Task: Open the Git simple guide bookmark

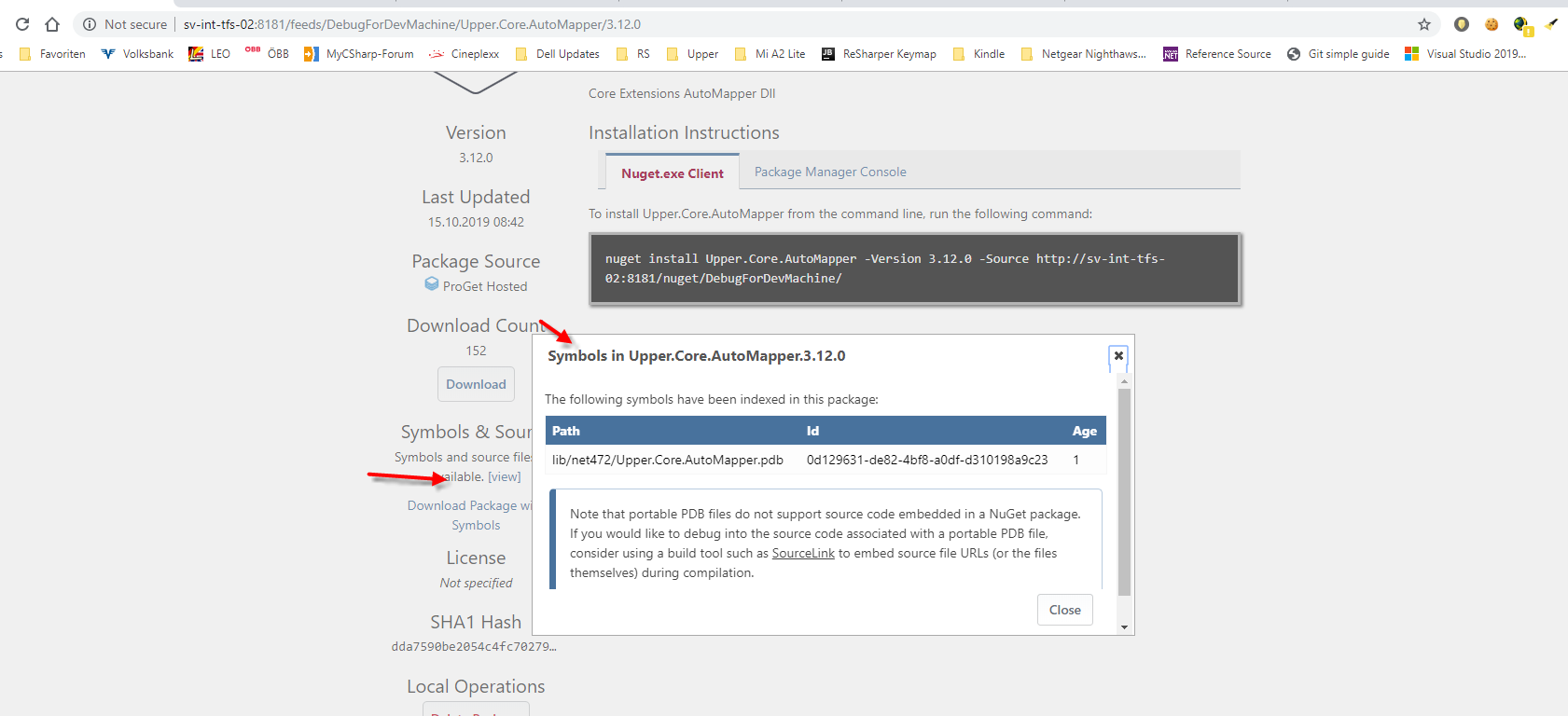Action: pyautogui.click(x=1339, y=54)
